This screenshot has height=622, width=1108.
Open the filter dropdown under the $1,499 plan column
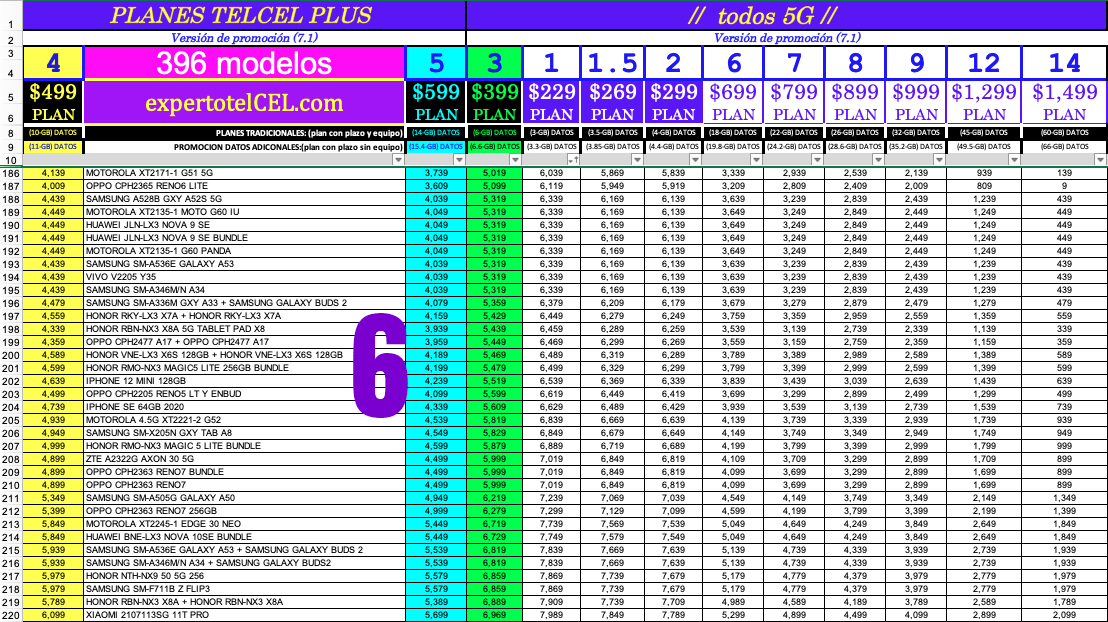click(1100, 160)
